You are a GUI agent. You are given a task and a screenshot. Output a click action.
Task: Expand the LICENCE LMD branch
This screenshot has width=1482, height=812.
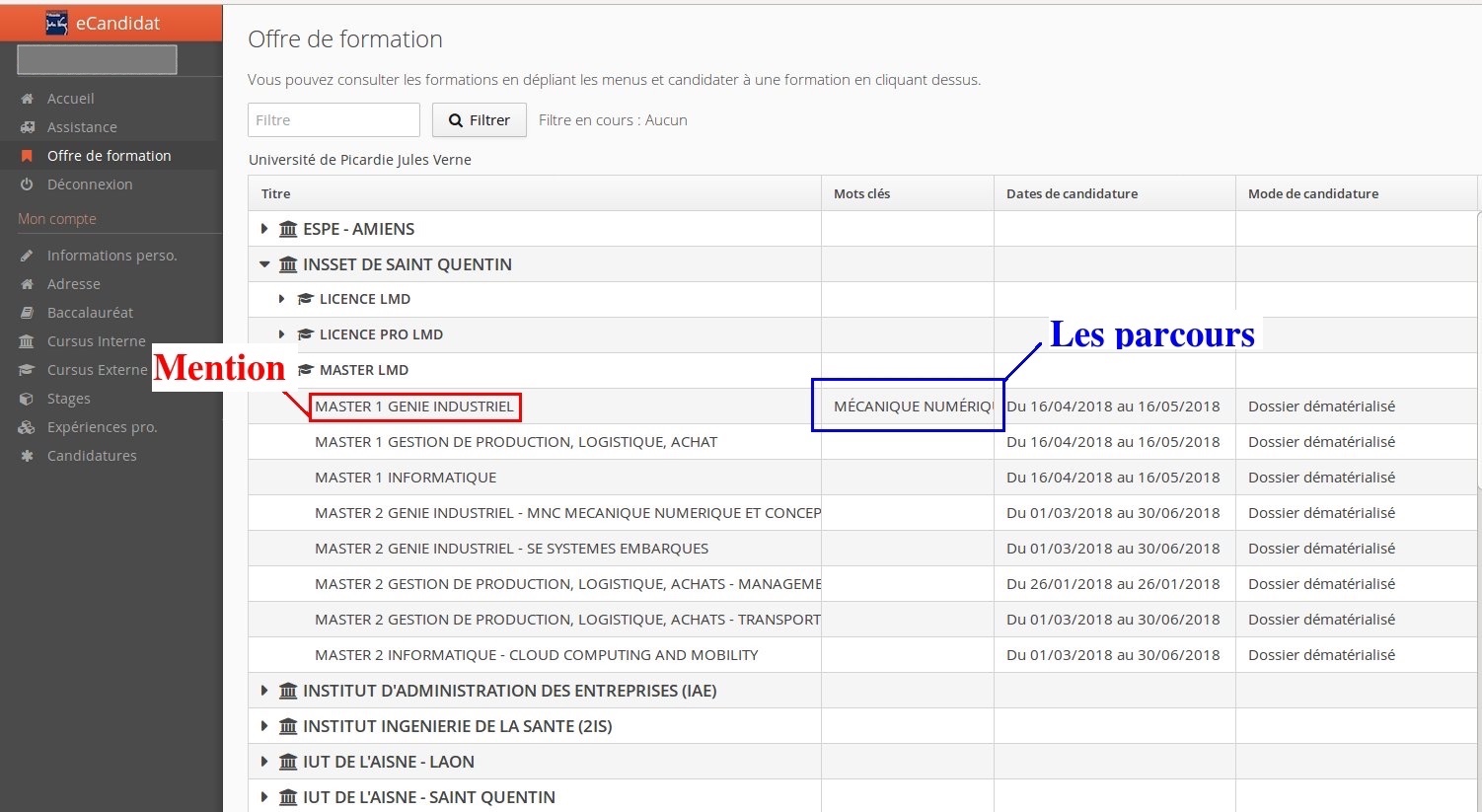tap(281, 299)
